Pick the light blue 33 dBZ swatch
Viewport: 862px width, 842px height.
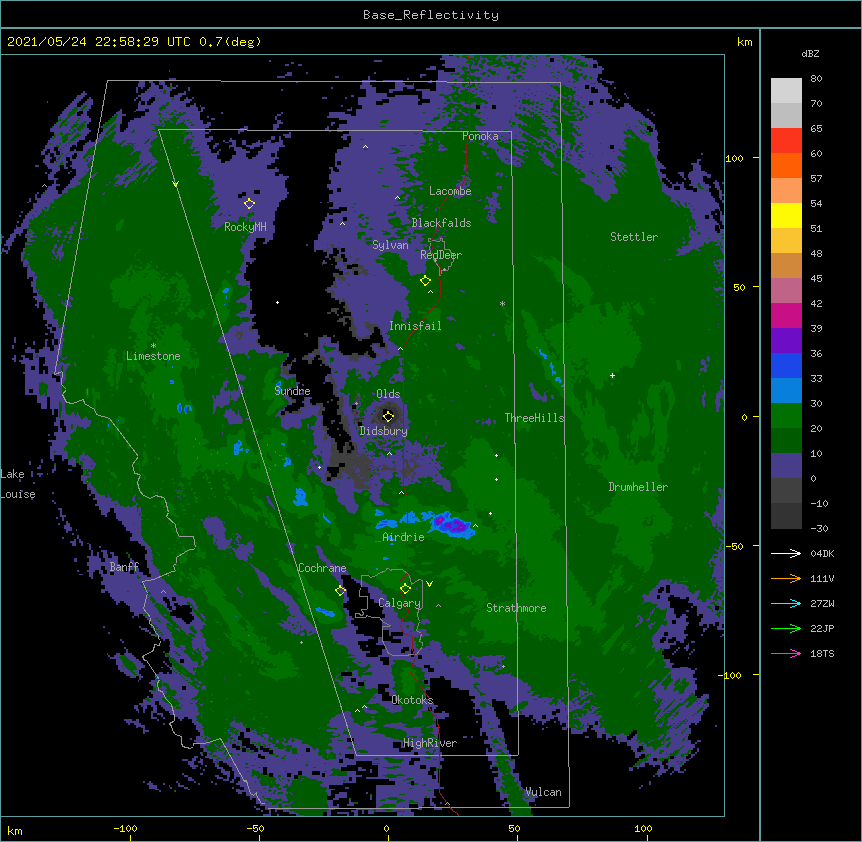[786, 391]
